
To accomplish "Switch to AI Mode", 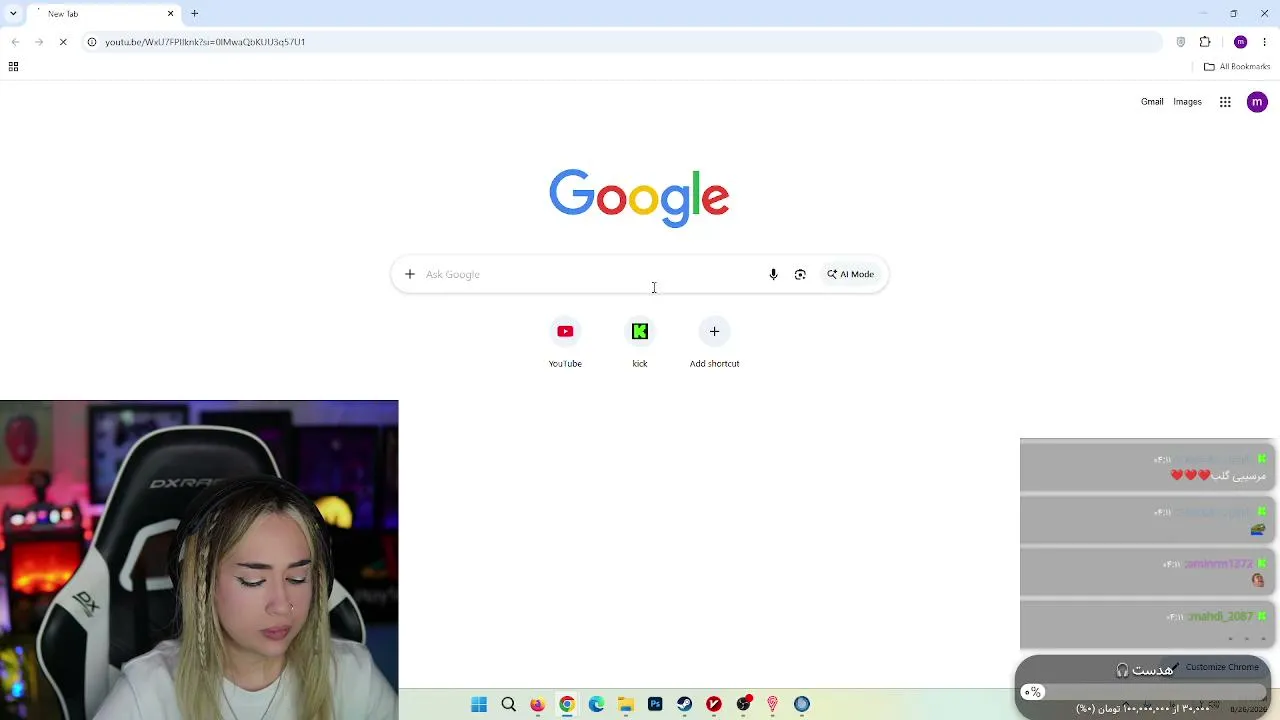I will click(851, 274).
